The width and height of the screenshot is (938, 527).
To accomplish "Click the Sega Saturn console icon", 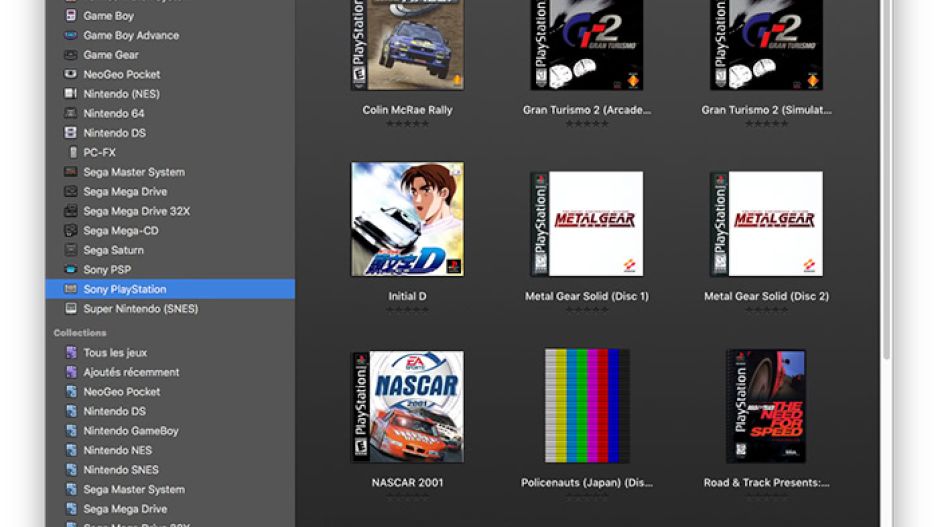I will [x=71, y=250].
